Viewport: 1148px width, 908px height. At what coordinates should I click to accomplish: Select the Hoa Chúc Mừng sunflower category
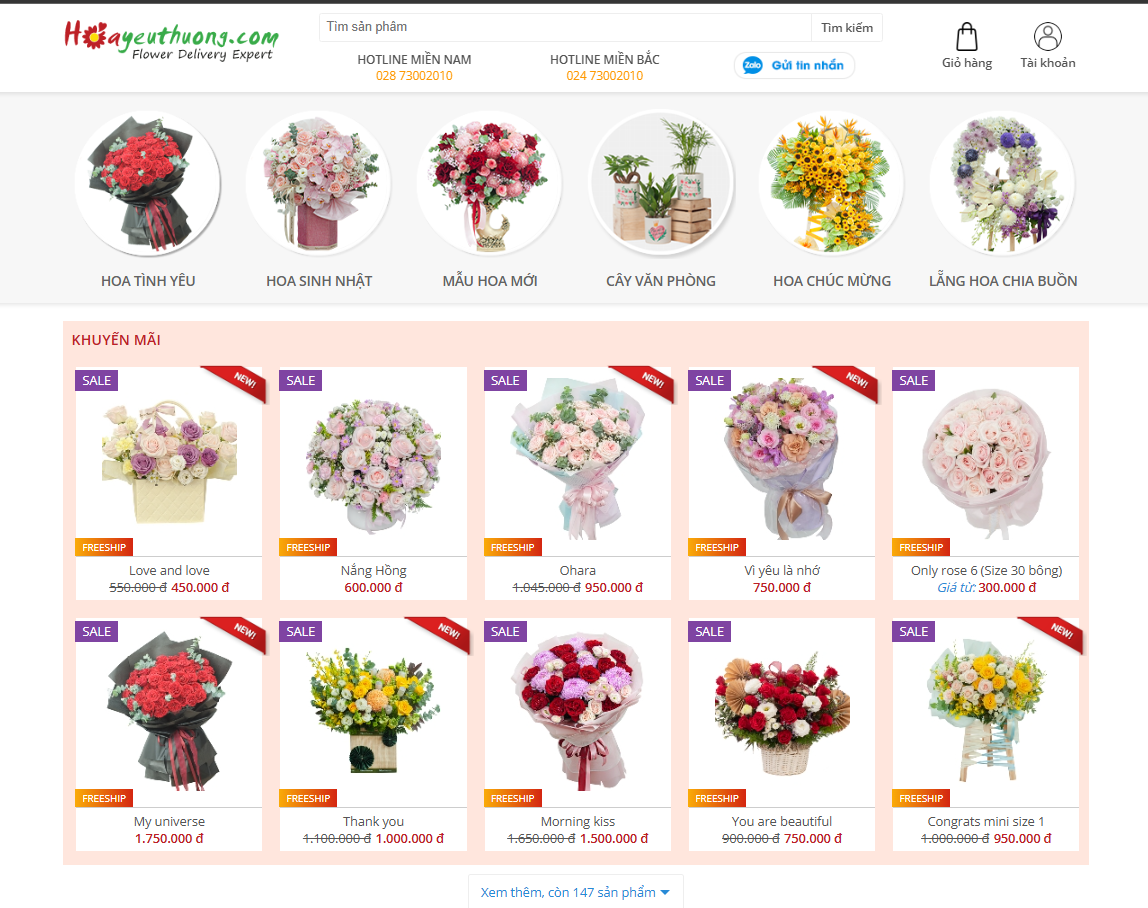click(x=832, y=183)
